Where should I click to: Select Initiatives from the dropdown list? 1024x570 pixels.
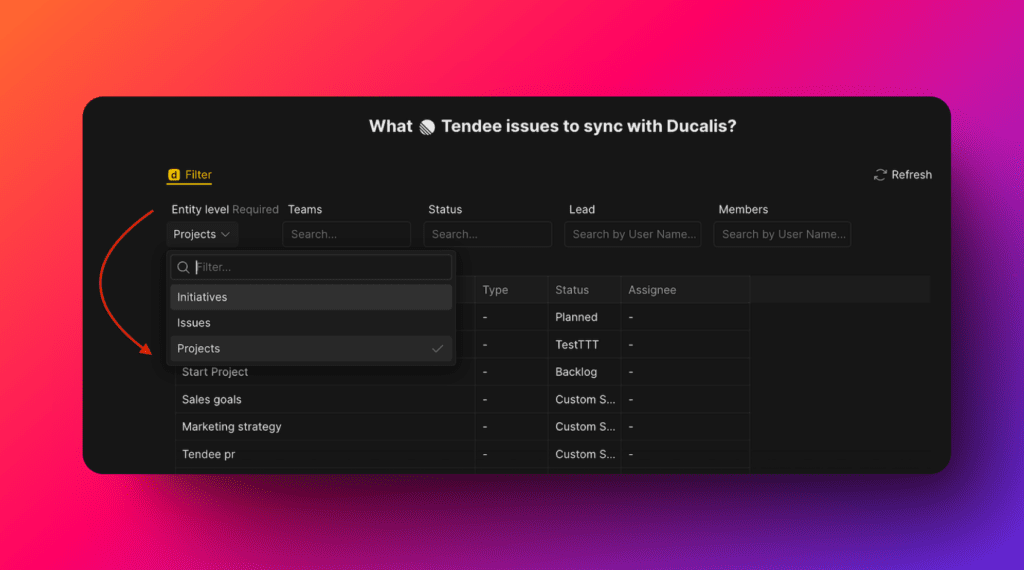[x=202, y=297]
